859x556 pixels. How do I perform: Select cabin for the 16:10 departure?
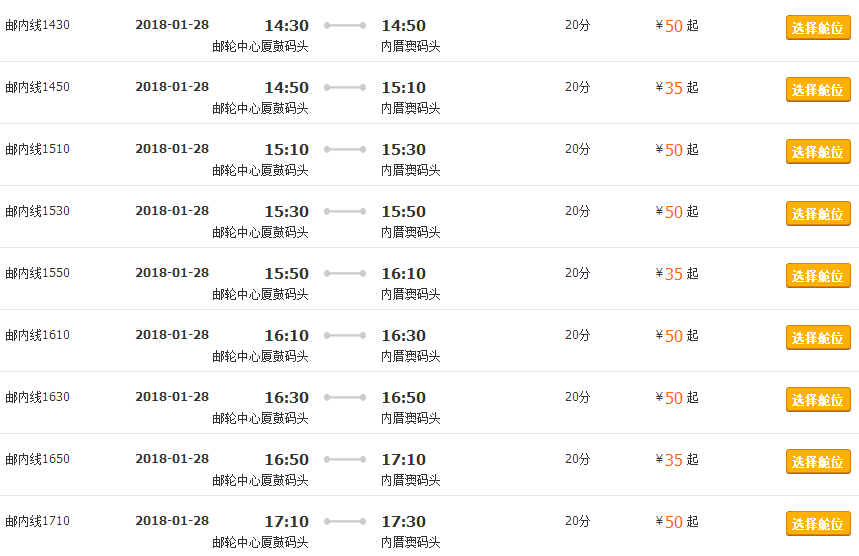tap(818, 337)
